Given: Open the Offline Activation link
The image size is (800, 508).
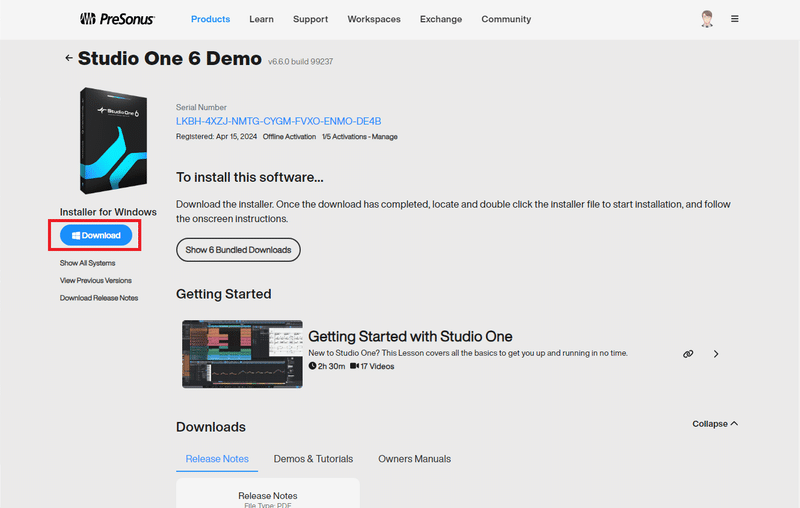Looking at the screenshot, I should 289,137.
